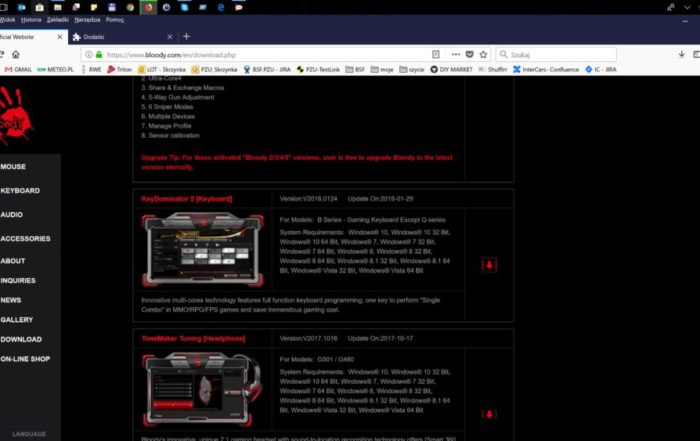
Task: Show site information circle icon
Action: [x=89, y=54]
